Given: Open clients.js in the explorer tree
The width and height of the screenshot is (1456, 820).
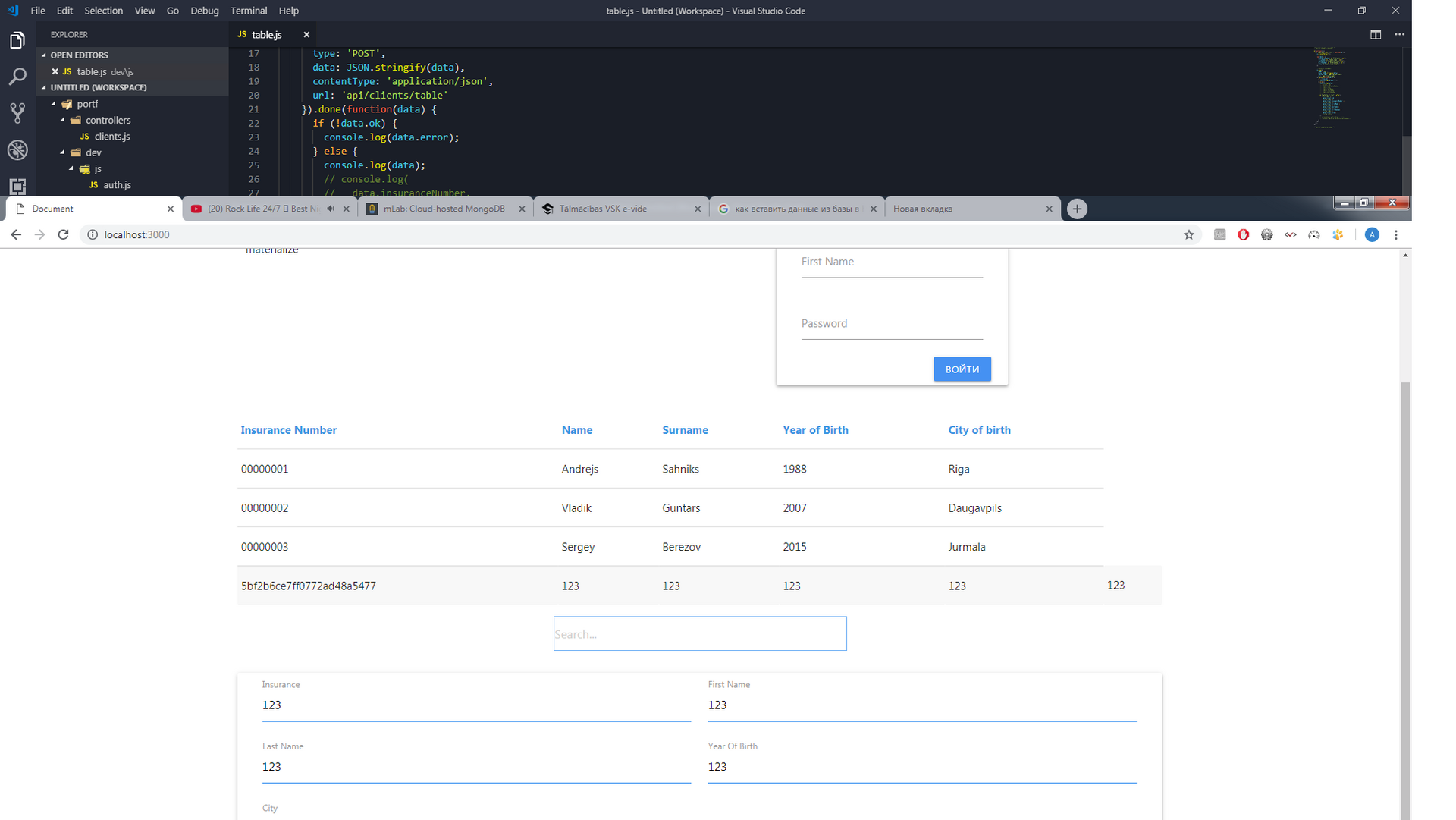Looking at the screenshot, I should (112, 137).
